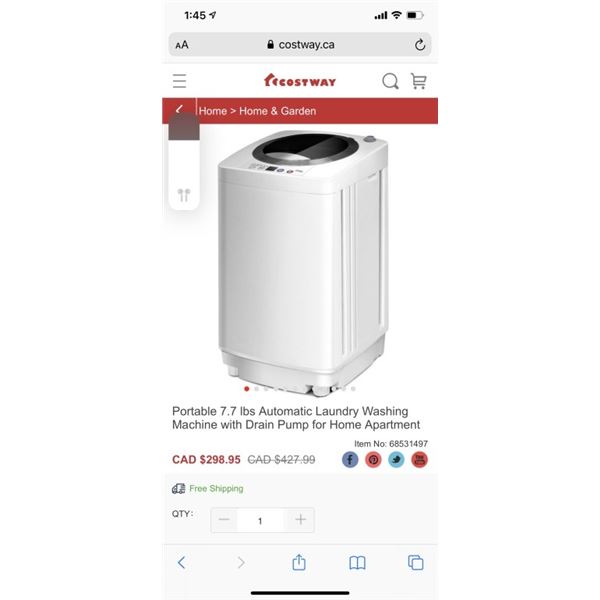Reload the costway.ca page
This screenshot has width=600, height=600.
420,45
